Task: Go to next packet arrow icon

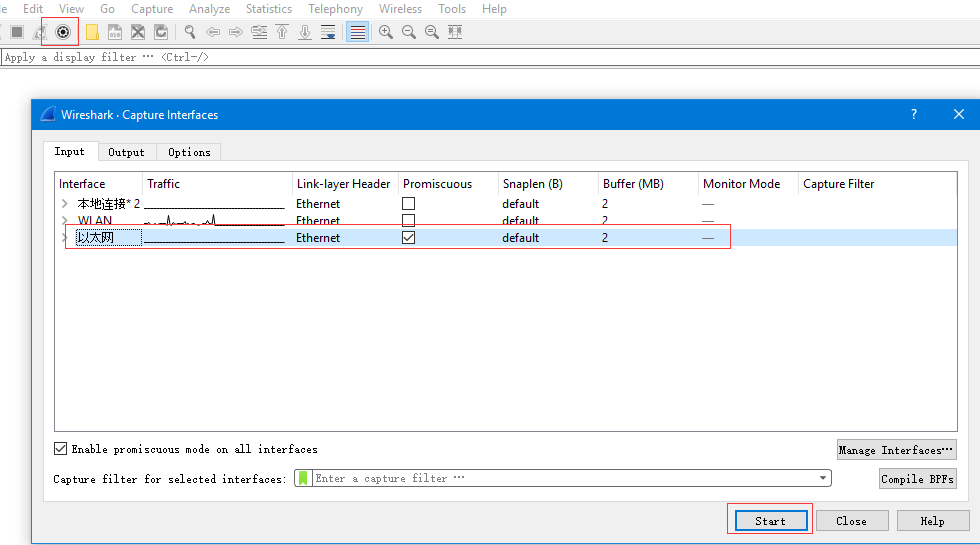Action: (x=236, y=32)
